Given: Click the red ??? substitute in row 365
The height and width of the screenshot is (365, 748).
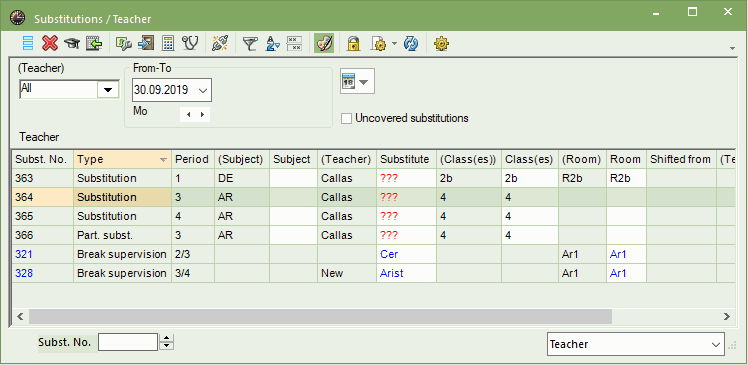Looking at the screenshot, I should point(406,216).
